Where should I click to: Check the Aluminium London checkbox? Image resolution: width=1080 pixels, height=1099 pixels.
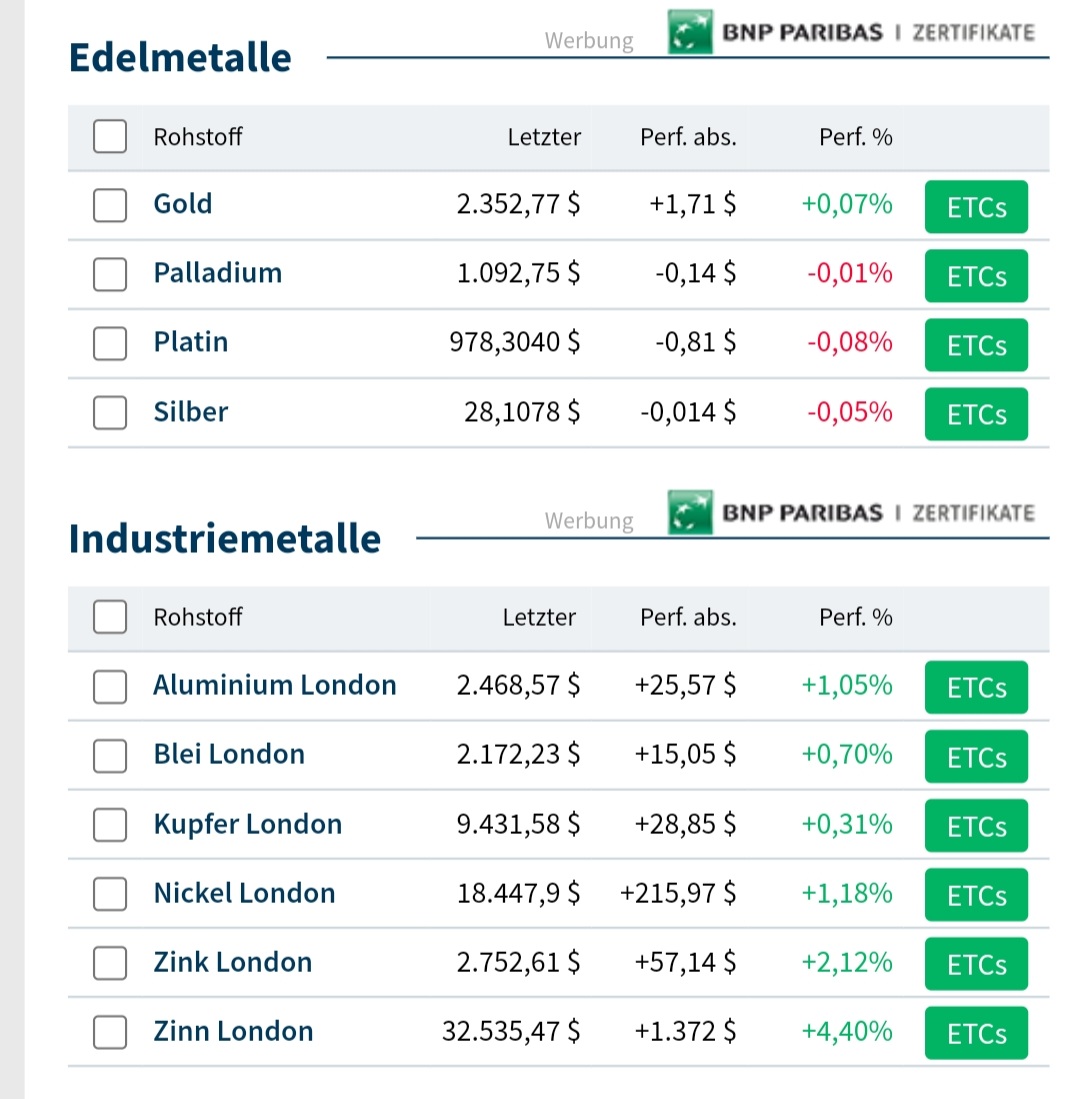click(110, 686)
